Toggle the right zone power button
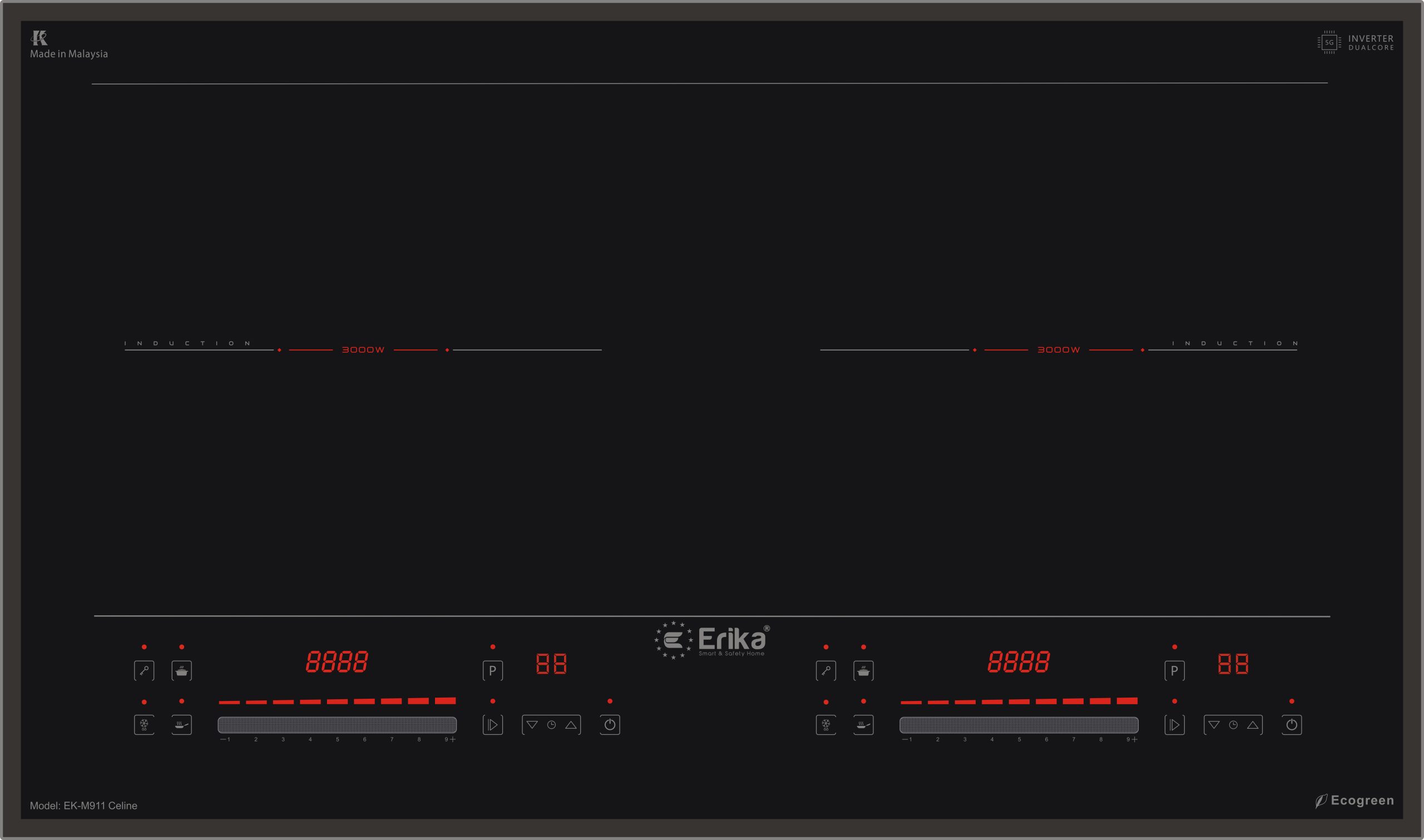The image size is (1424, 840). pos(1292,725)
